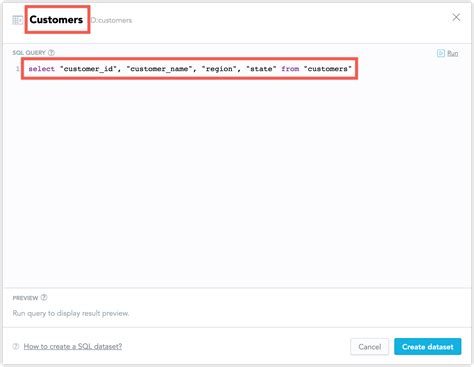Image resolution: width=474 pixels, height=367 pixels.
Task: Click the PREVIEW section label
Action: [x=25, y=298]
